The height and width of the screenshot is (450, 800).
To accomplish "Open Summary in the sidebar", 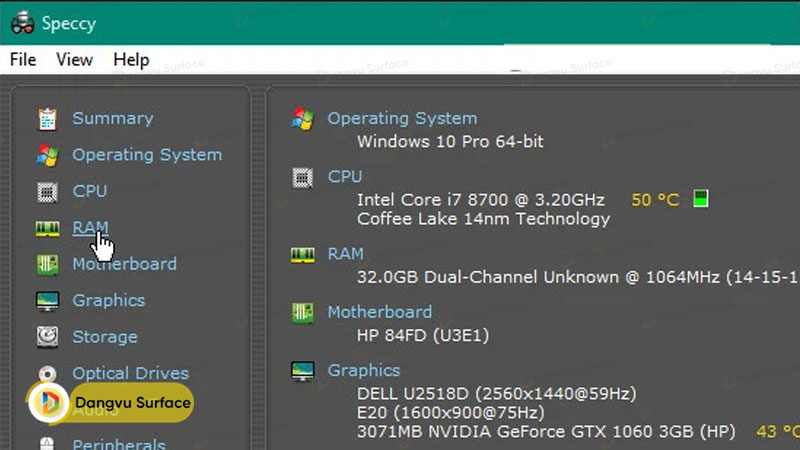I will click(x=113, y=118).
